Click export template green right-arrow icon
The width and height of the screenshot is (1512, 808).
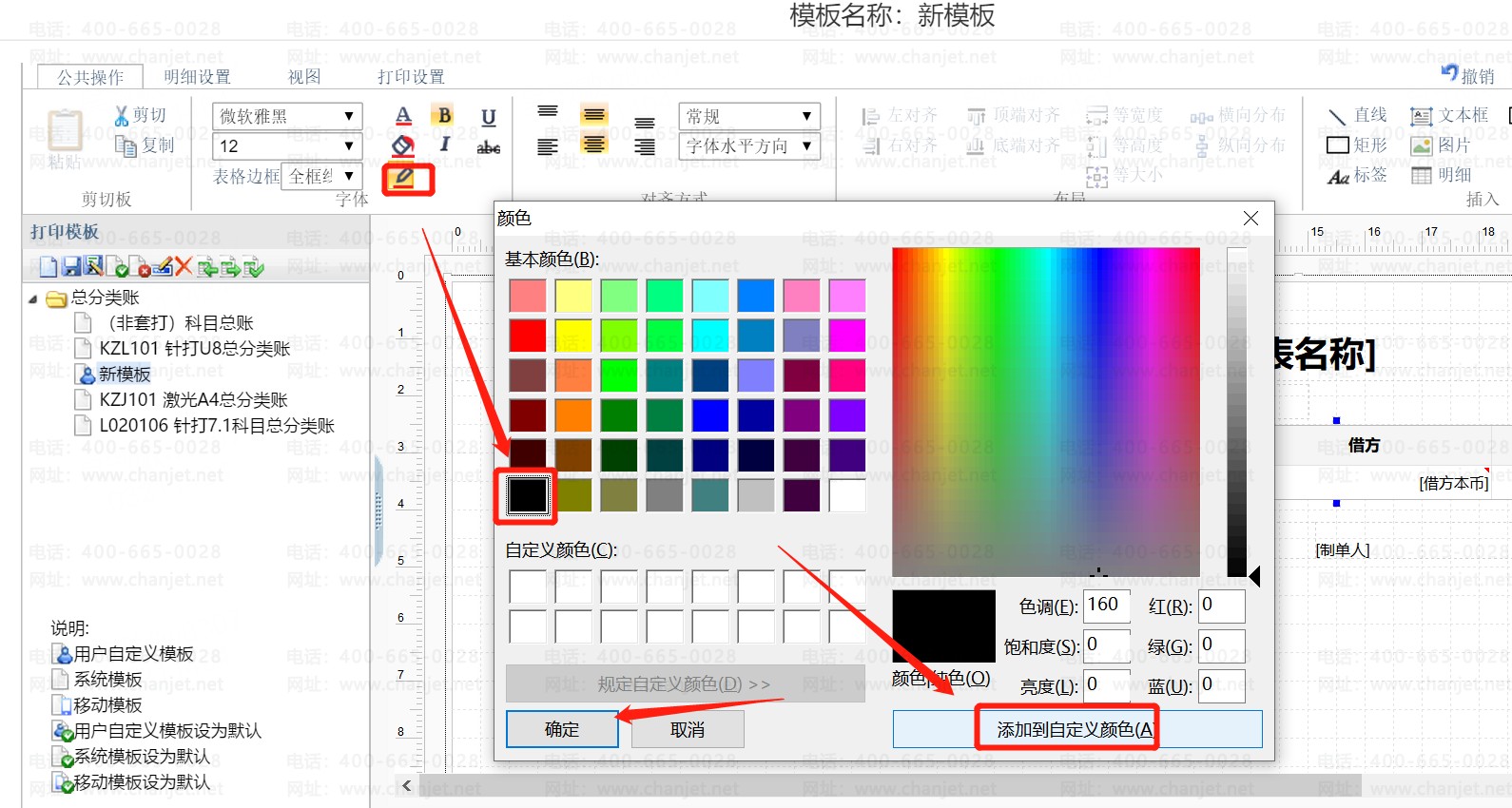pyautogui.click(x=230, y=268)
